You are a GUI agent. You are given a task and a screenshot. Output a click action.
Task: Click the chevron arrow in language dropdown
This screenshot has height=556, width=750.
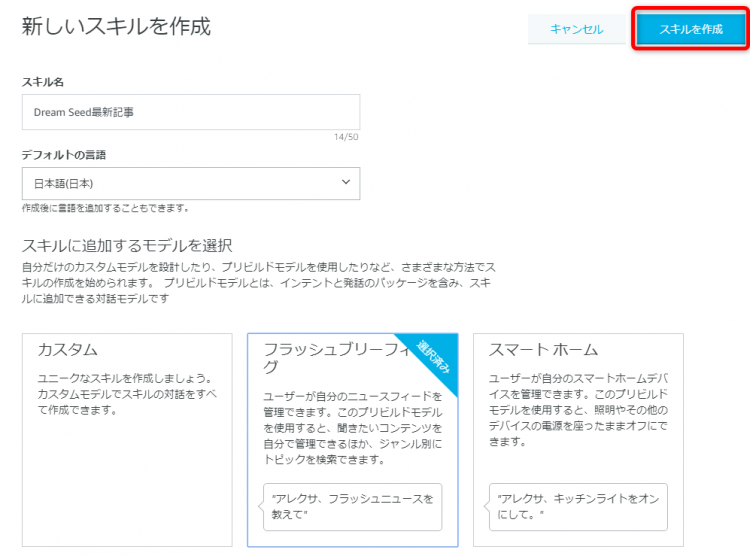tap(346, 182)
